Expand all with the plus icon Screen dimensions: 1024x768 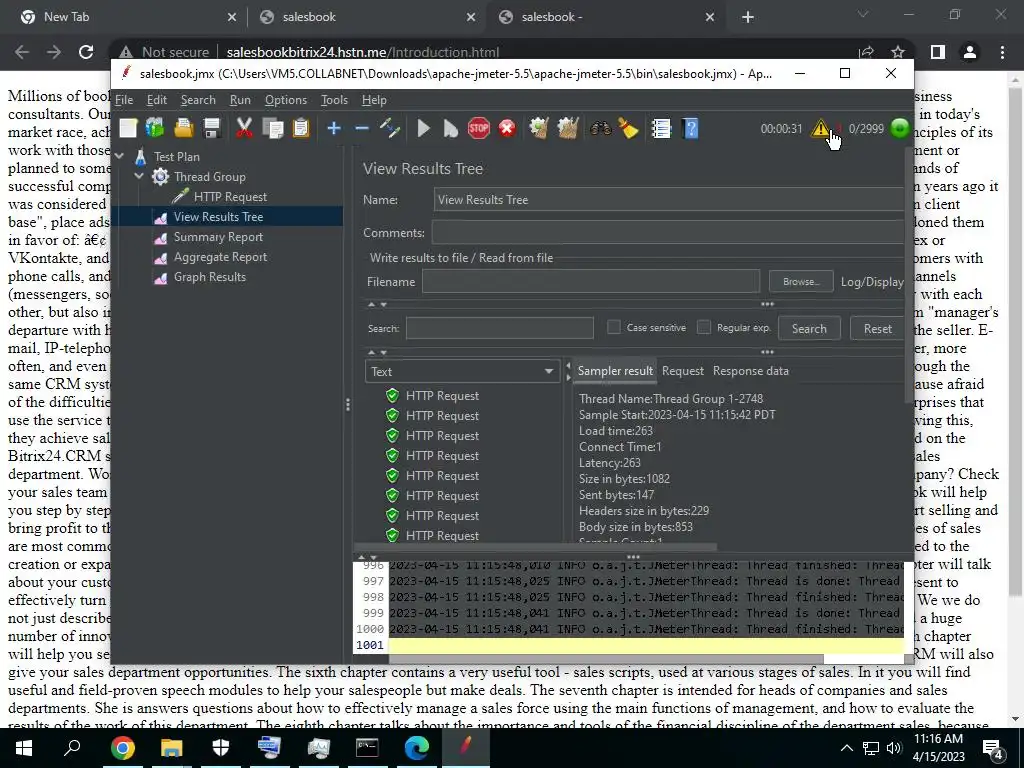(334, 128)
